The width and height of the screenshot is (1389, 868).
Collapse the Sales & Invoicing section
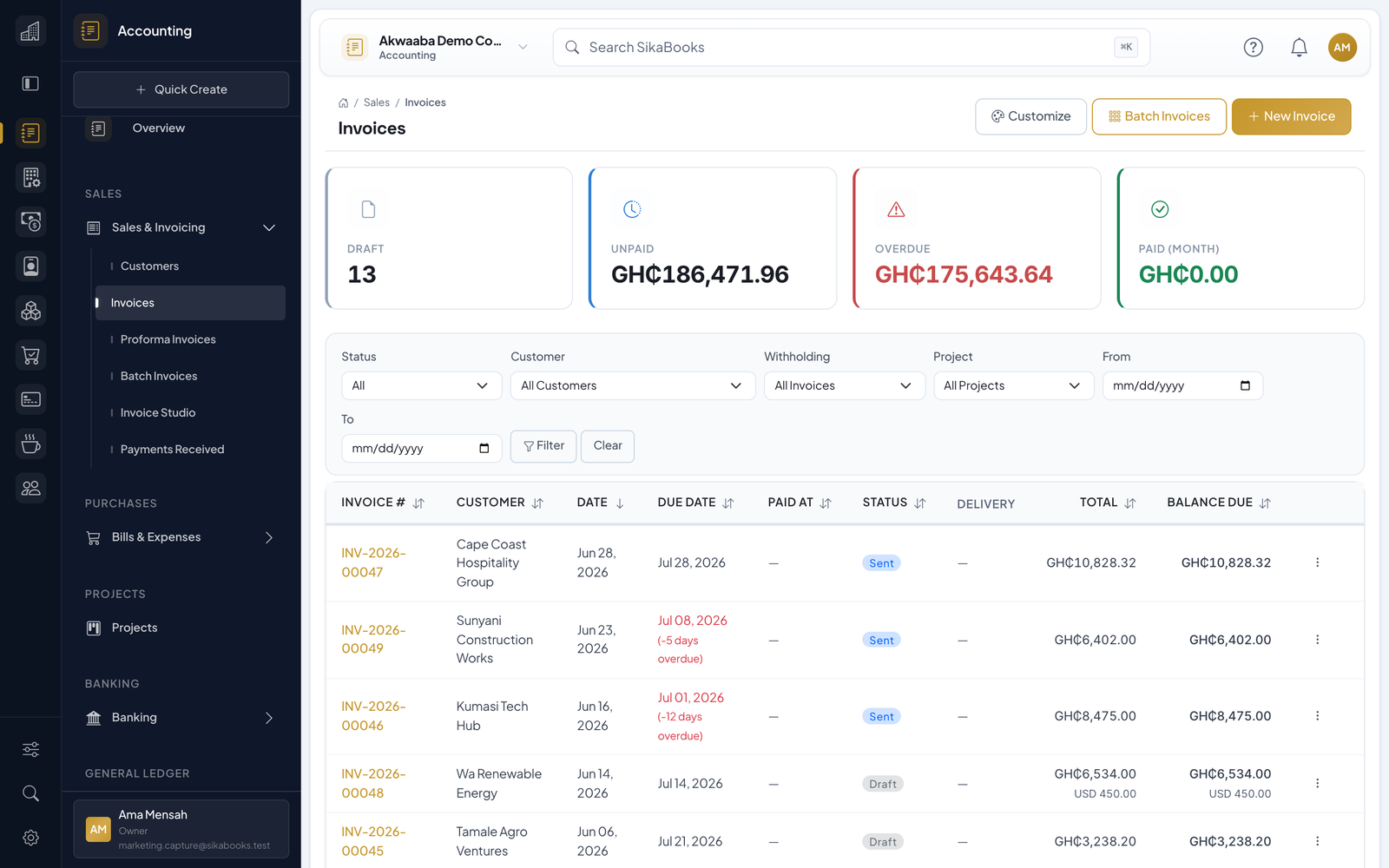point(181,227)
